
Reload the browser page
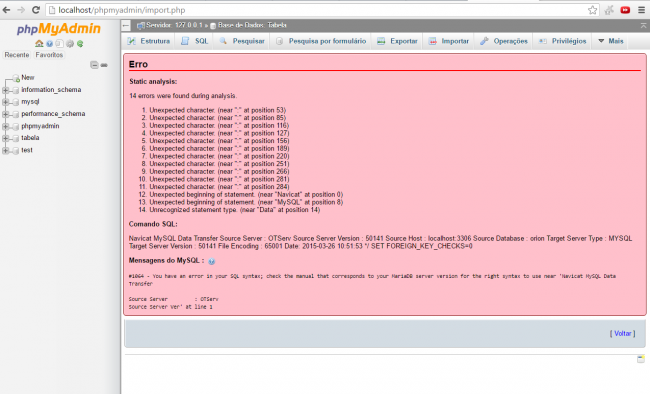[36, 10]
